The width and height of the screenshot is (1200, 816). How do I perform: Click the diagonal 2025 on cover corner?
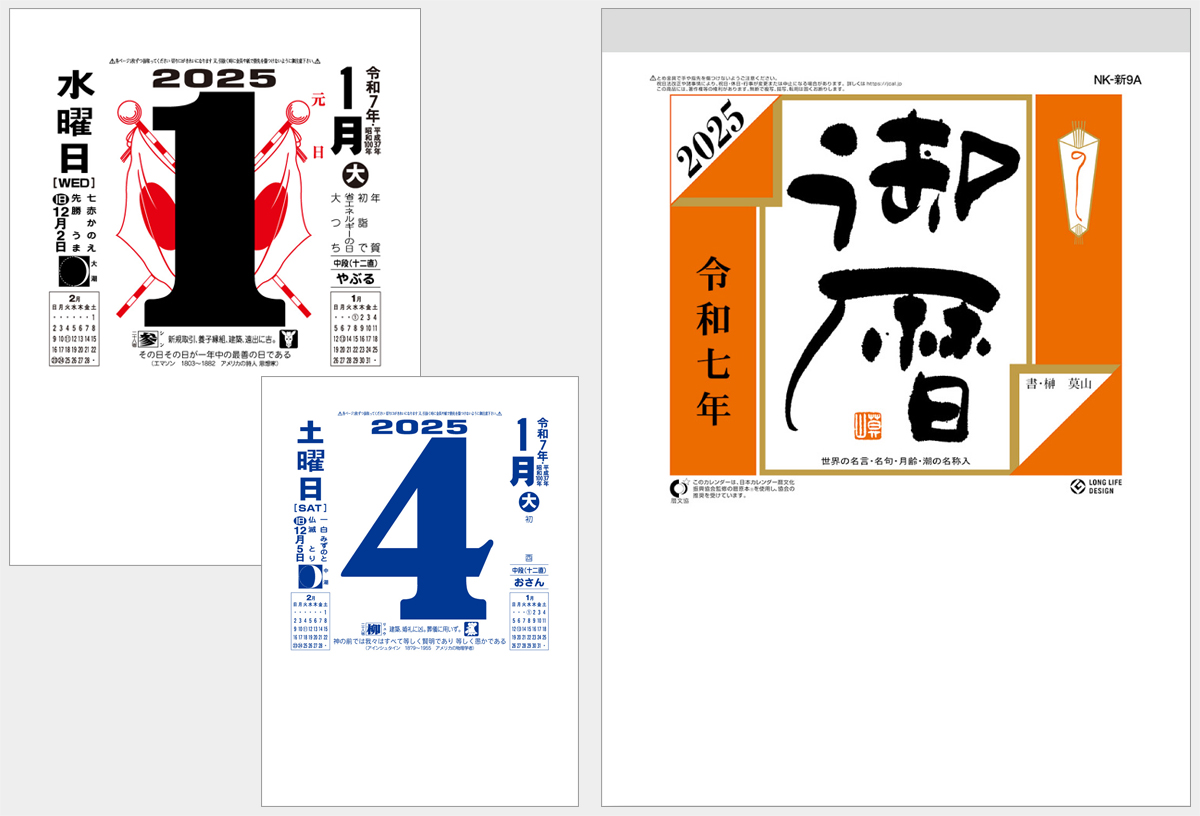coord(712,137)
